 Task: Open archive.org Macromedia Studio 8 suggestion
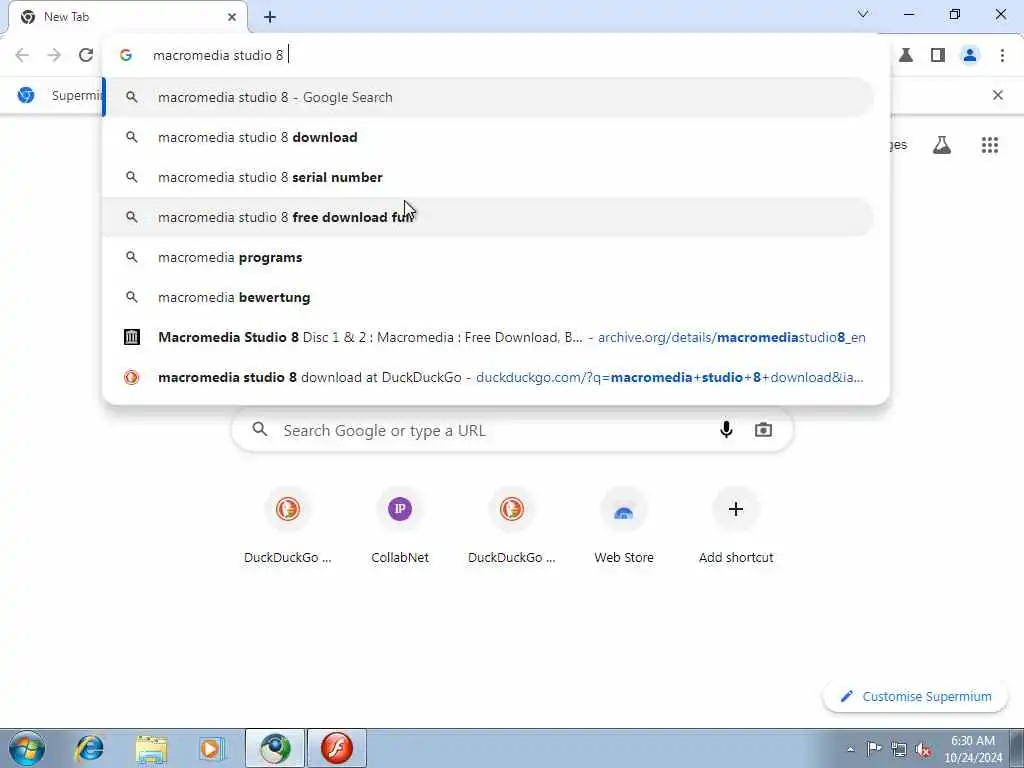tap(488, 337)
